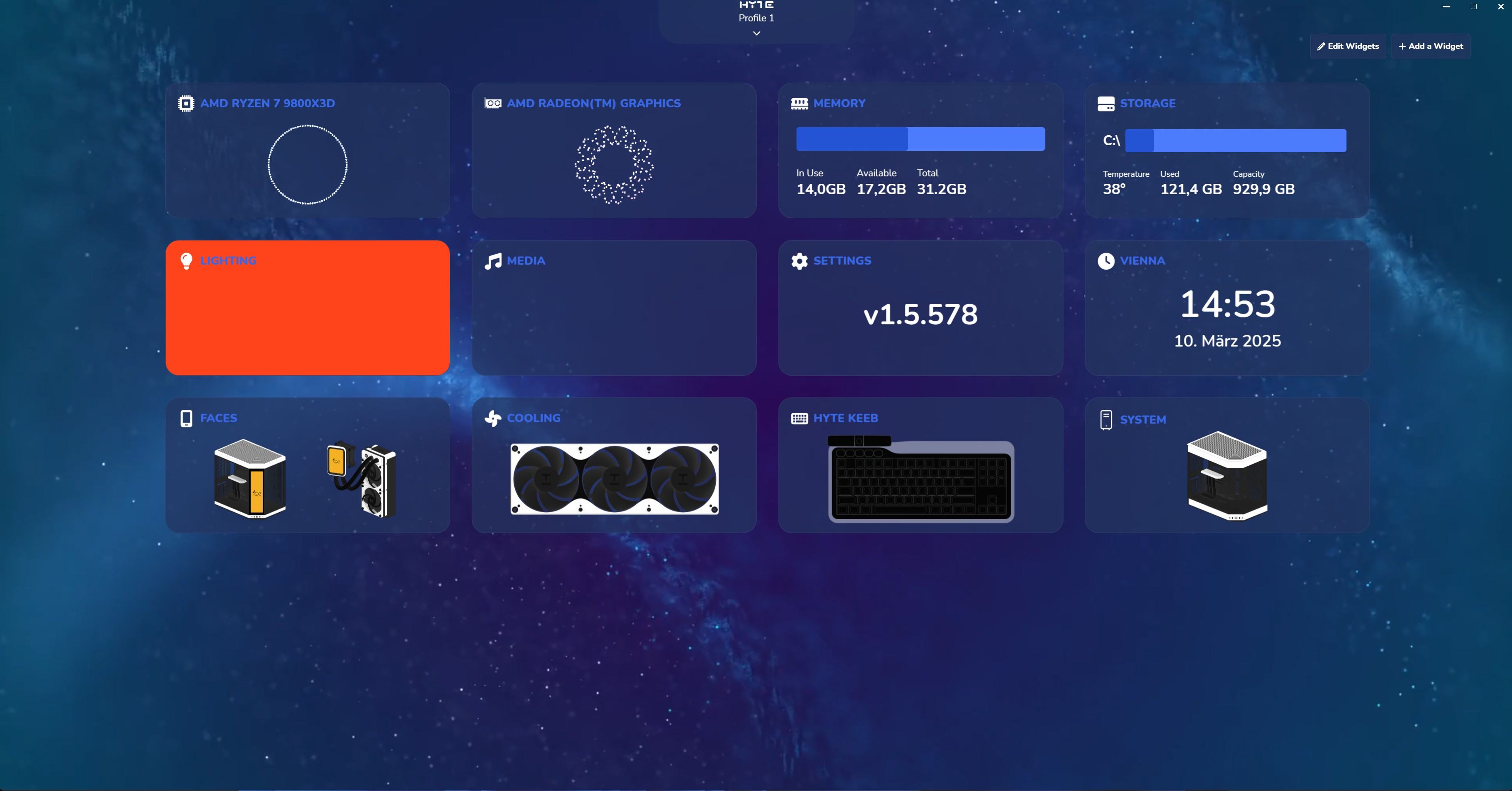Click the Vienna clock icon
This screenshot has height=791, width=1512.
(x=1105, y=261)
